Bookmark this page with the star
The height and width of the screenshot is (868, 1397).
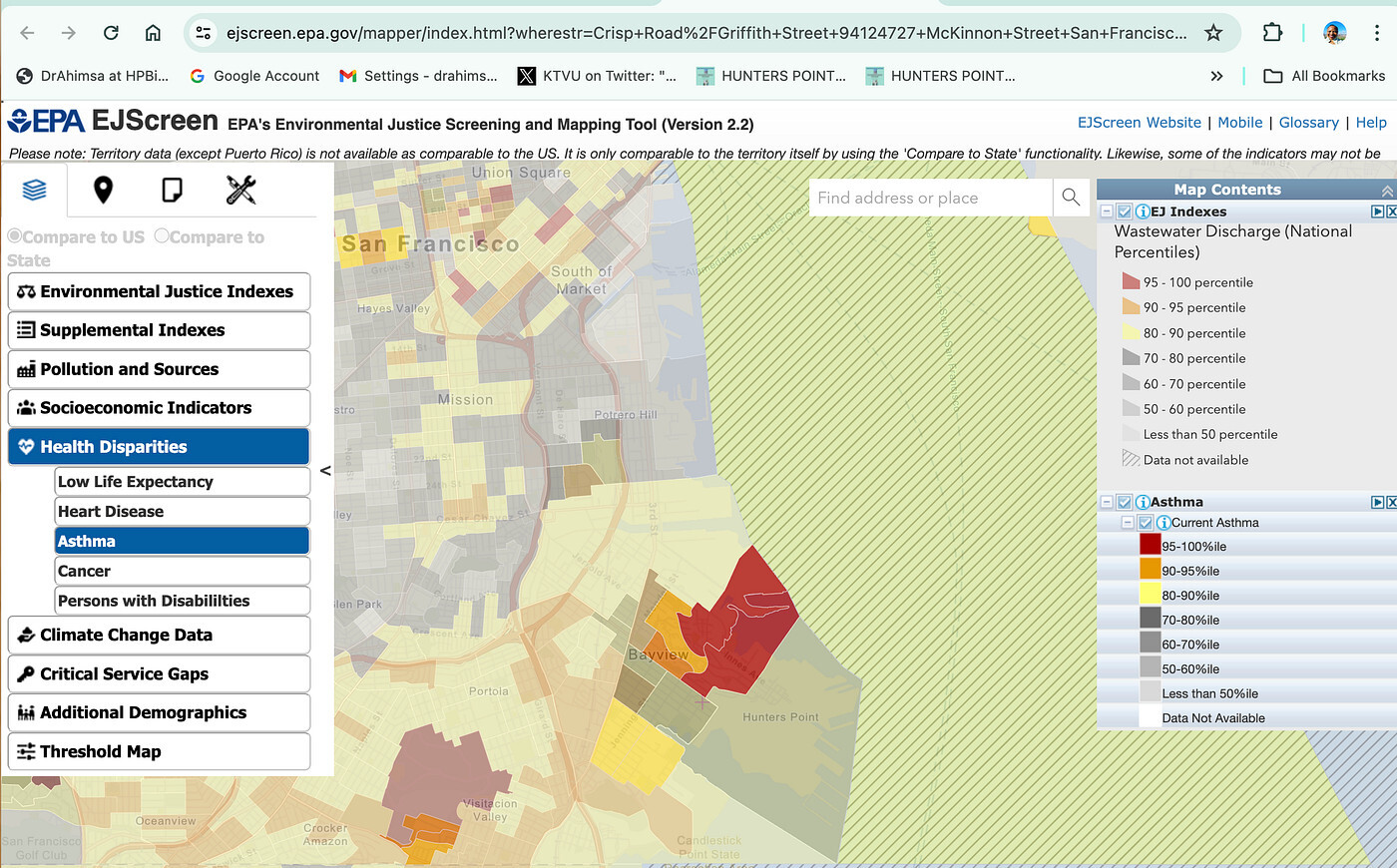pyautogui.click(x=1213, y=33)
